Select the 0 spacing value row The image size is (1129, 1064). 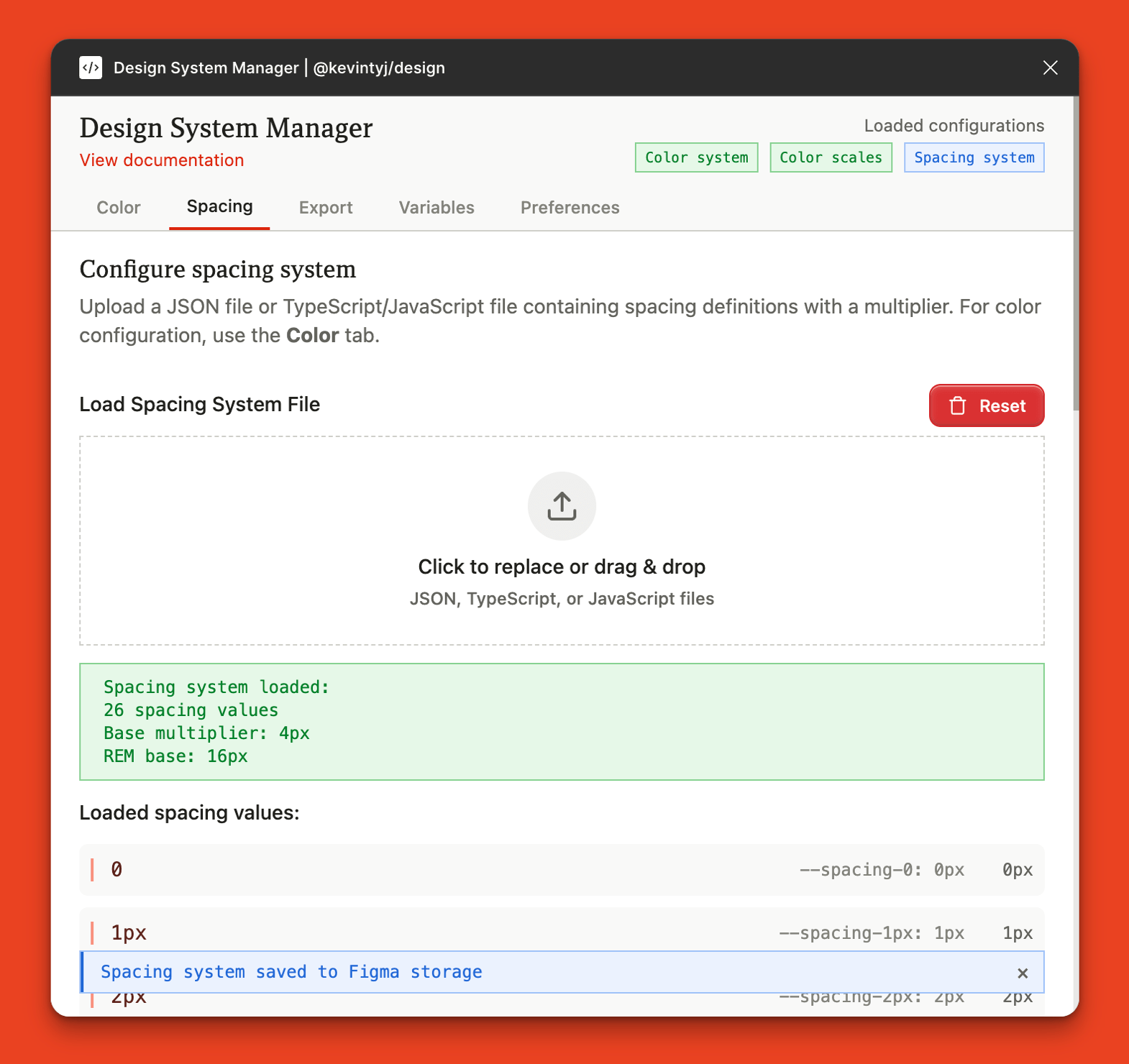[562, 870]
